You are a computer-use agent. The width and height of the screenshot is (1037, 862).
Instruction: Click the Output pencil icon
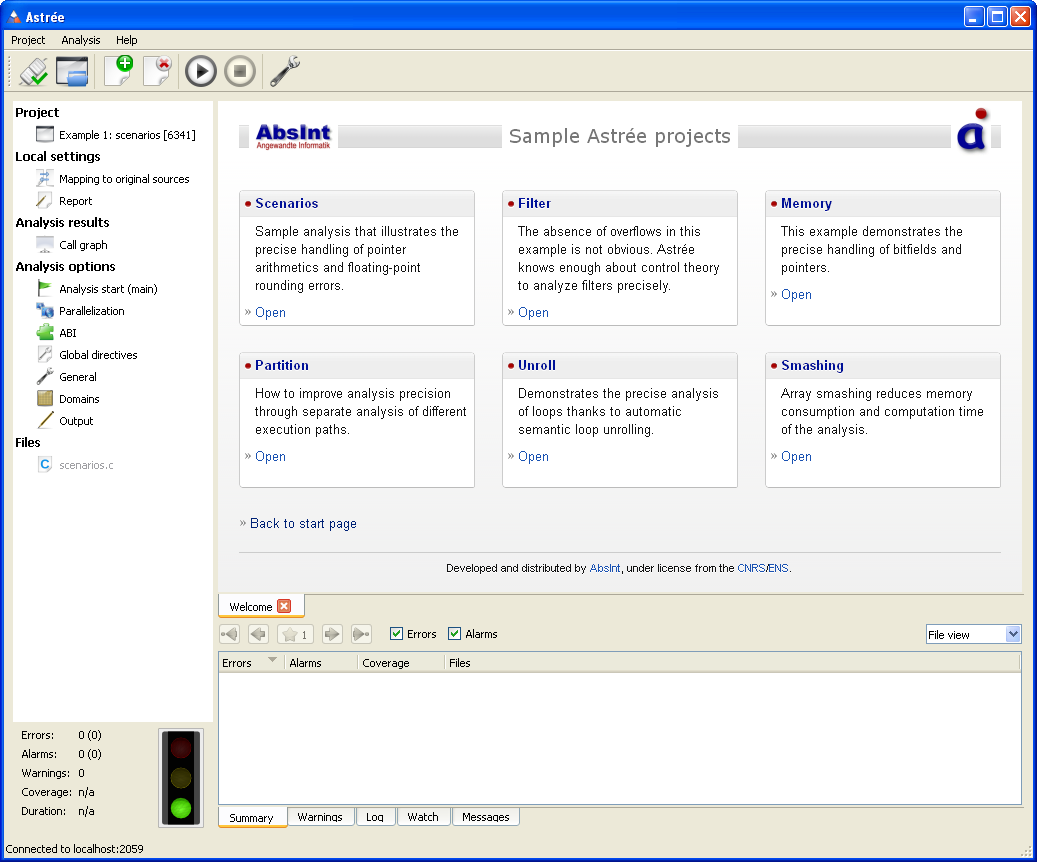(x=45, y=421)
